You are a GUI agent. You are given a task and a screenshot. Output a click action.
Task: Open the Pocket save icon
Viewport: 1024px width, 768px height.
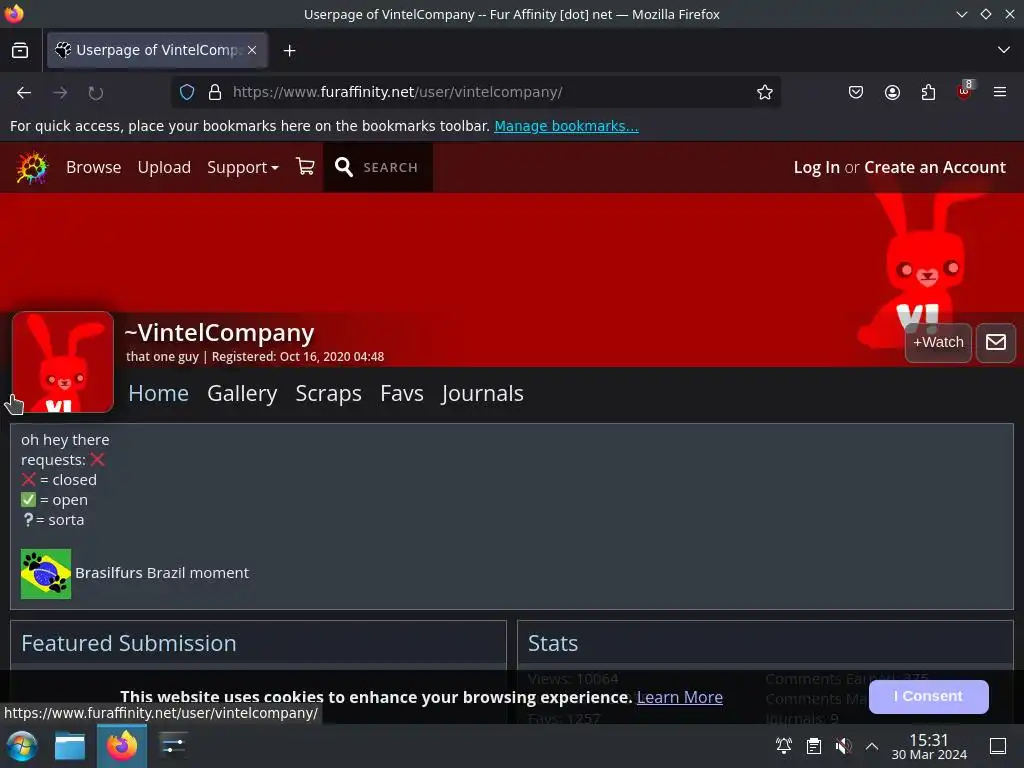(x=856, y=92)
